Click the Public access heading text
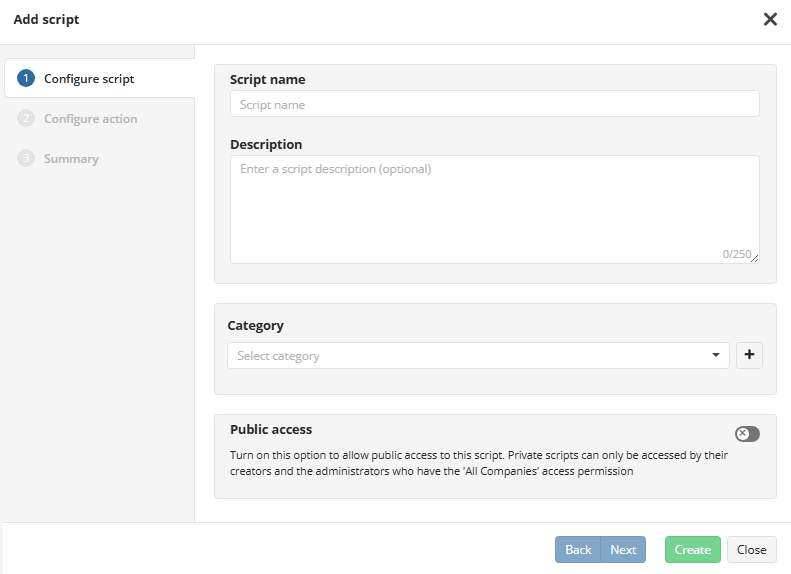791x574 pixels. (271, 429)
